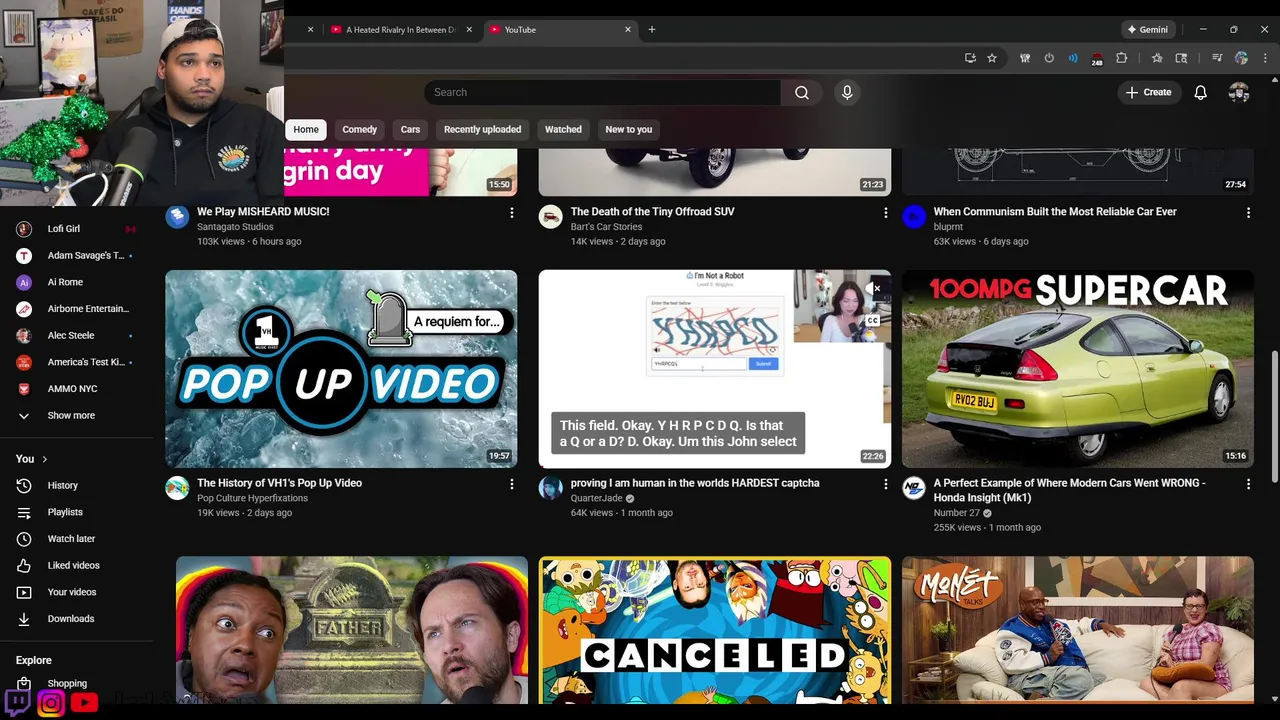Open Number 27 channel avatar
This screenshot has width=1280, height=720.
[x=914, y=488]
